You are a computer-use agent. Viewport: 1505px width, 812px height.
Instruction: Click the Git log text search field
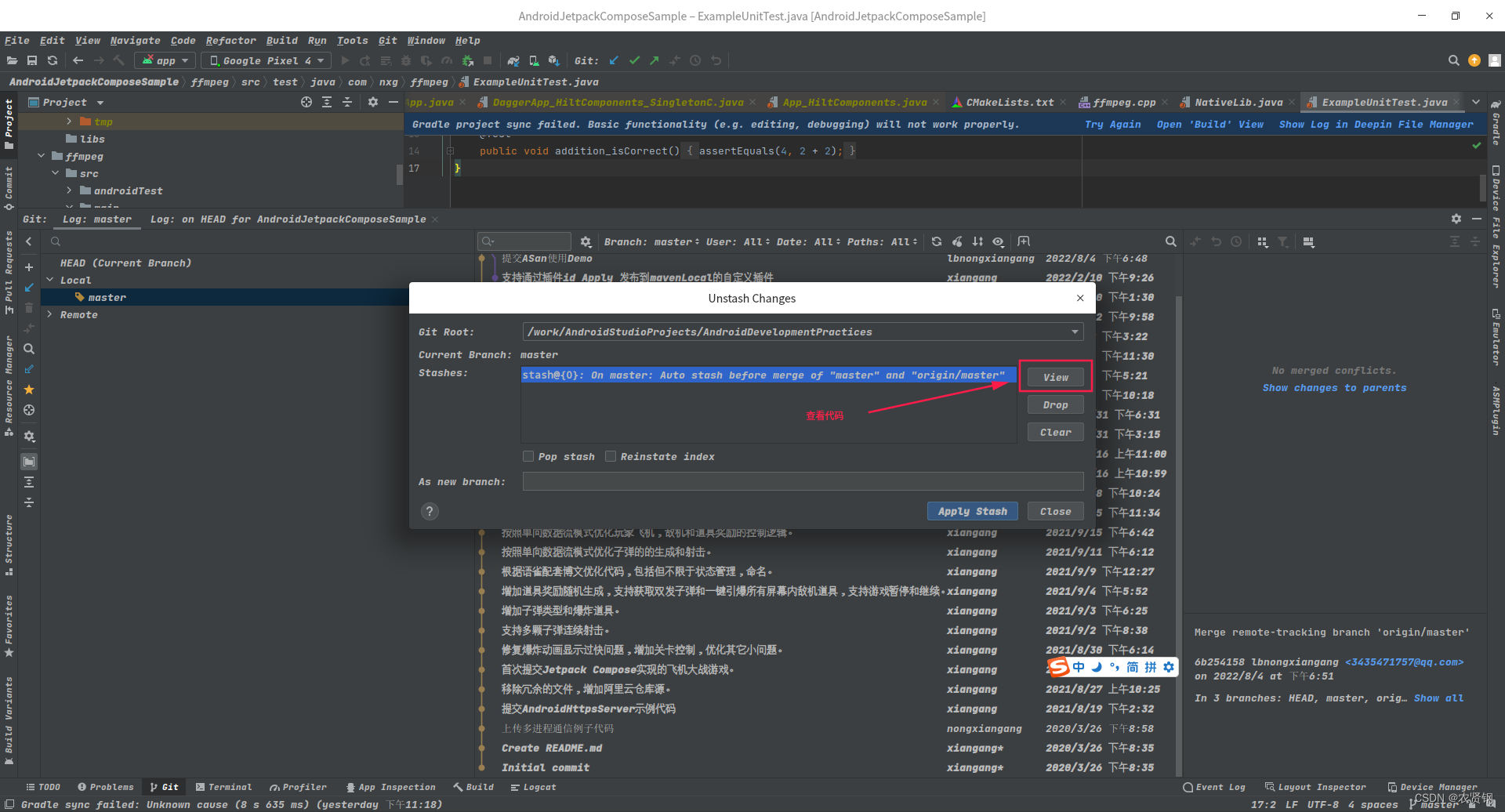click(x=526, y=241)
